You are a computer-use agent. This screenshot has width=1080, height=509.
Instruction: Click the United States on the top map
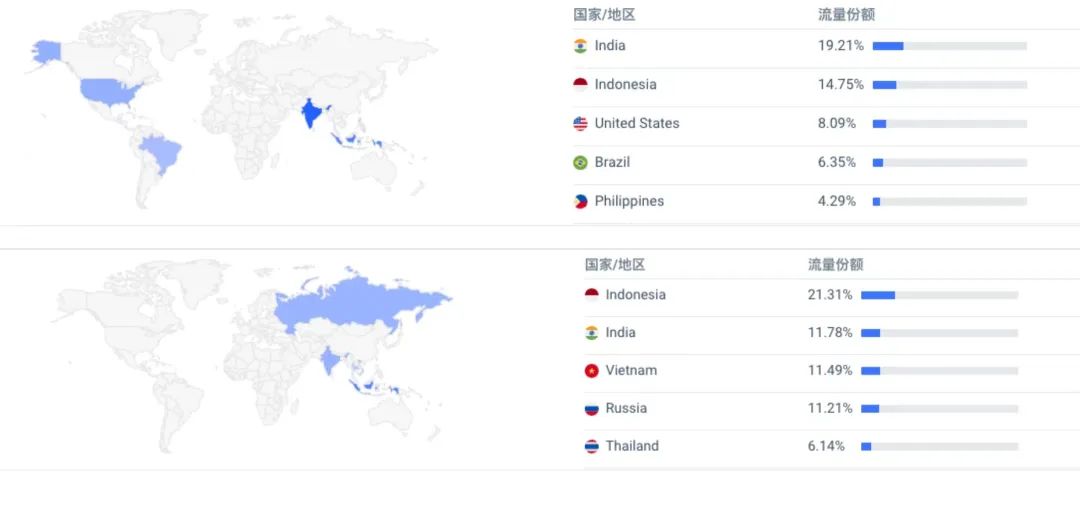tap(110, 92)
